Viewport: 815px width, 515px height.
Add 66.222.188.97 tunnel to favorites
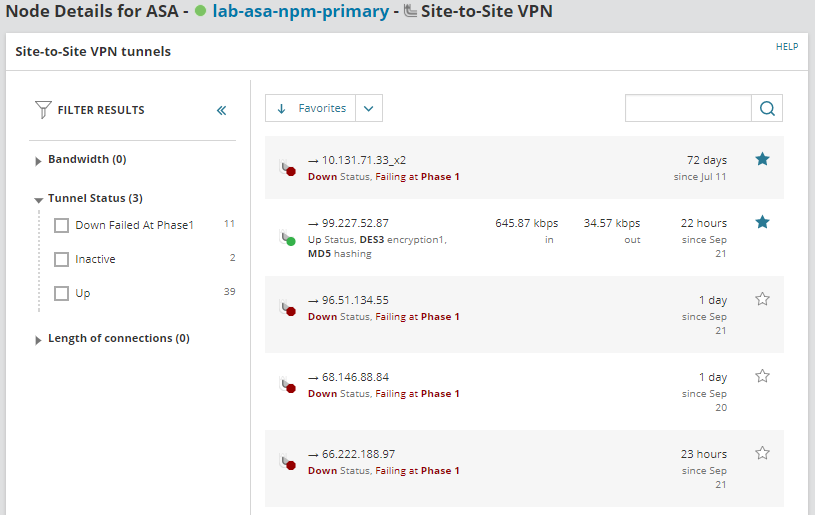[x=762, y=453]
